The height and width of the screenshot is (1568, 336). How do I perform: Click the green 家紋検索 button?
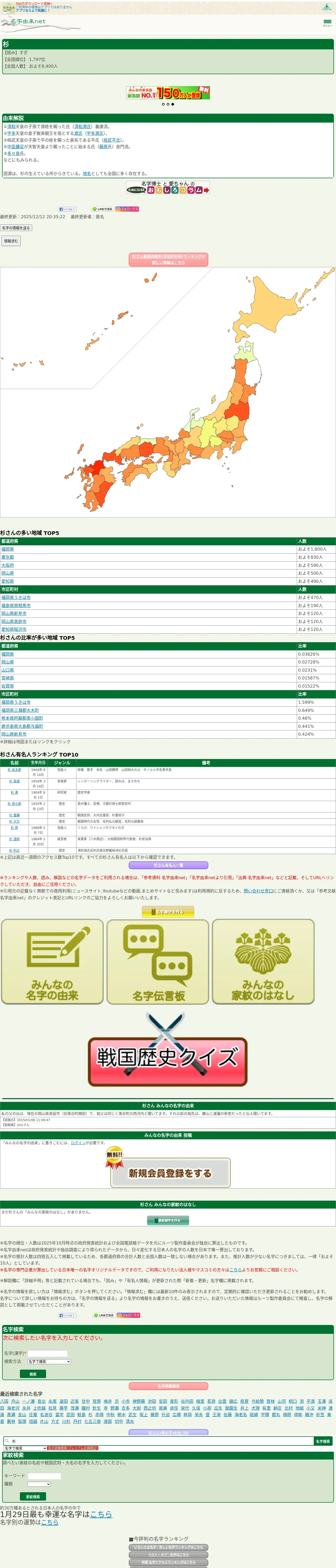pos(33,1497)
